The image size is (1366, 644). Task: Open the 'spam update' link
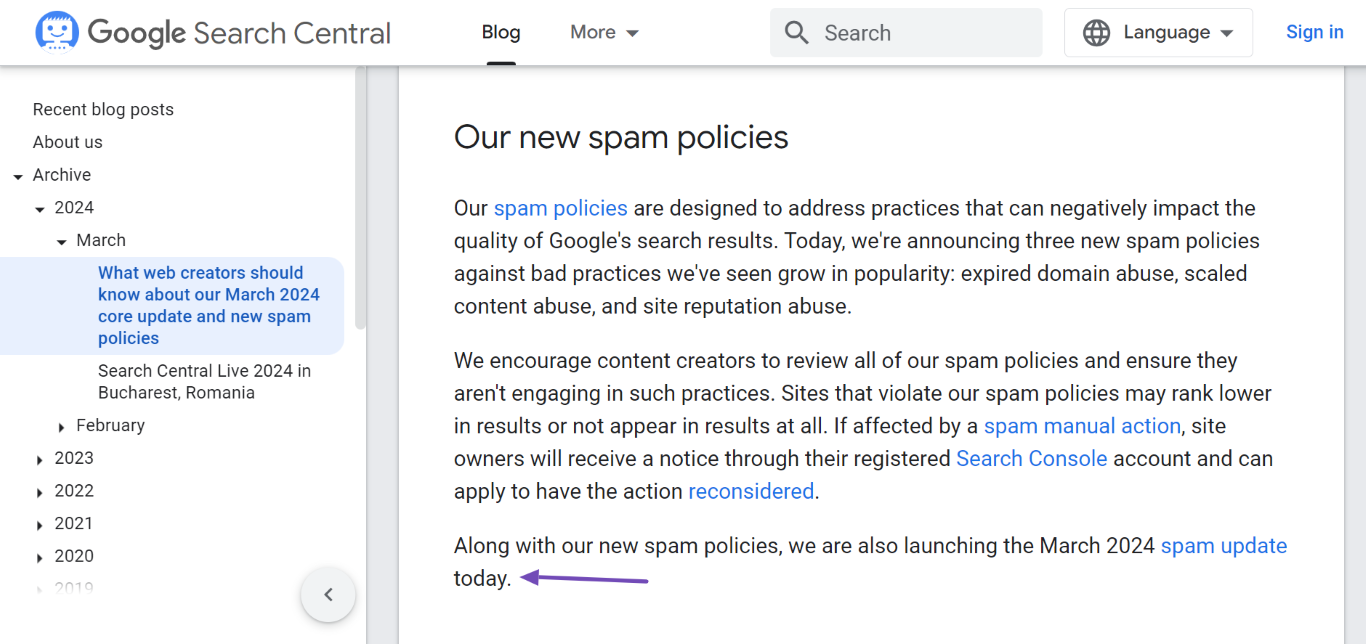tap(1224, 546)
